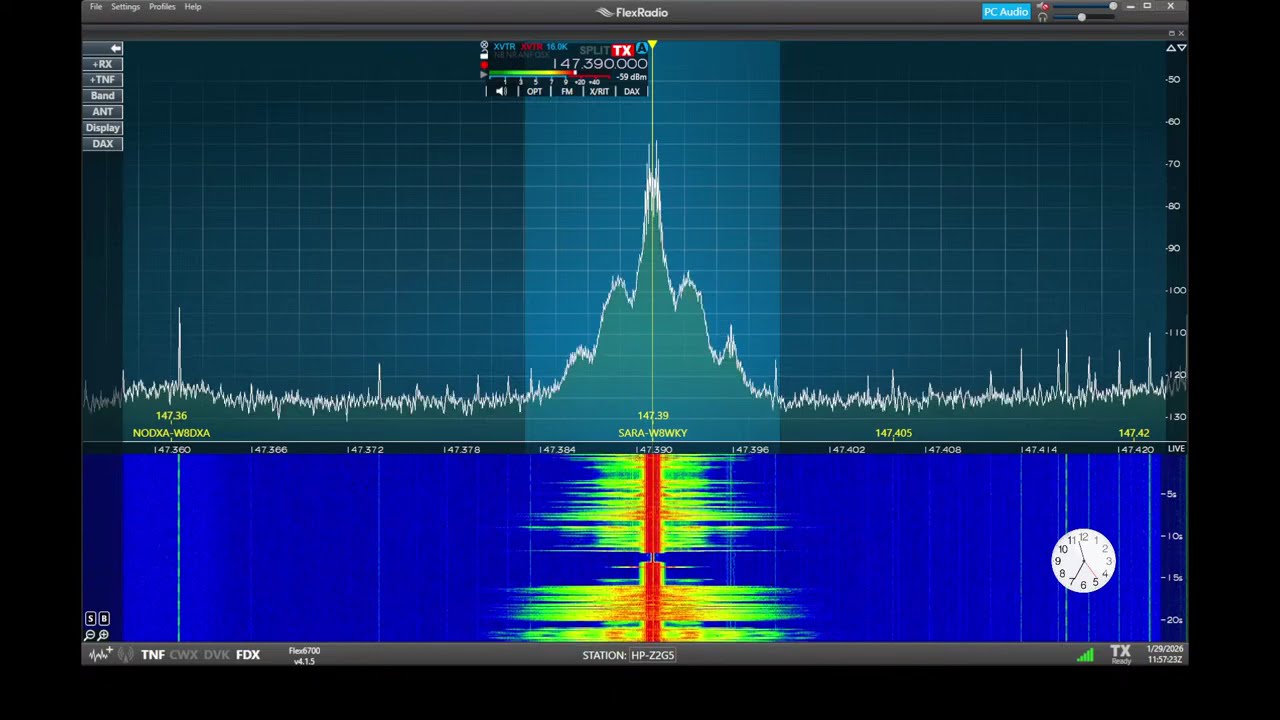Click the LIVE waterfall indicator
This screenshot has width=1280, height=720.
[1176, 449]
